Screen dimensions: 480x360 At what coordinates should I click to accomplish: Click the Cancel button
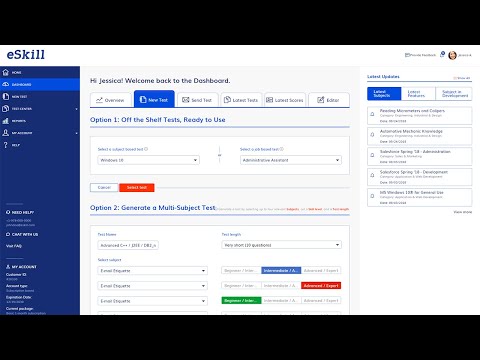coord(104,188)
